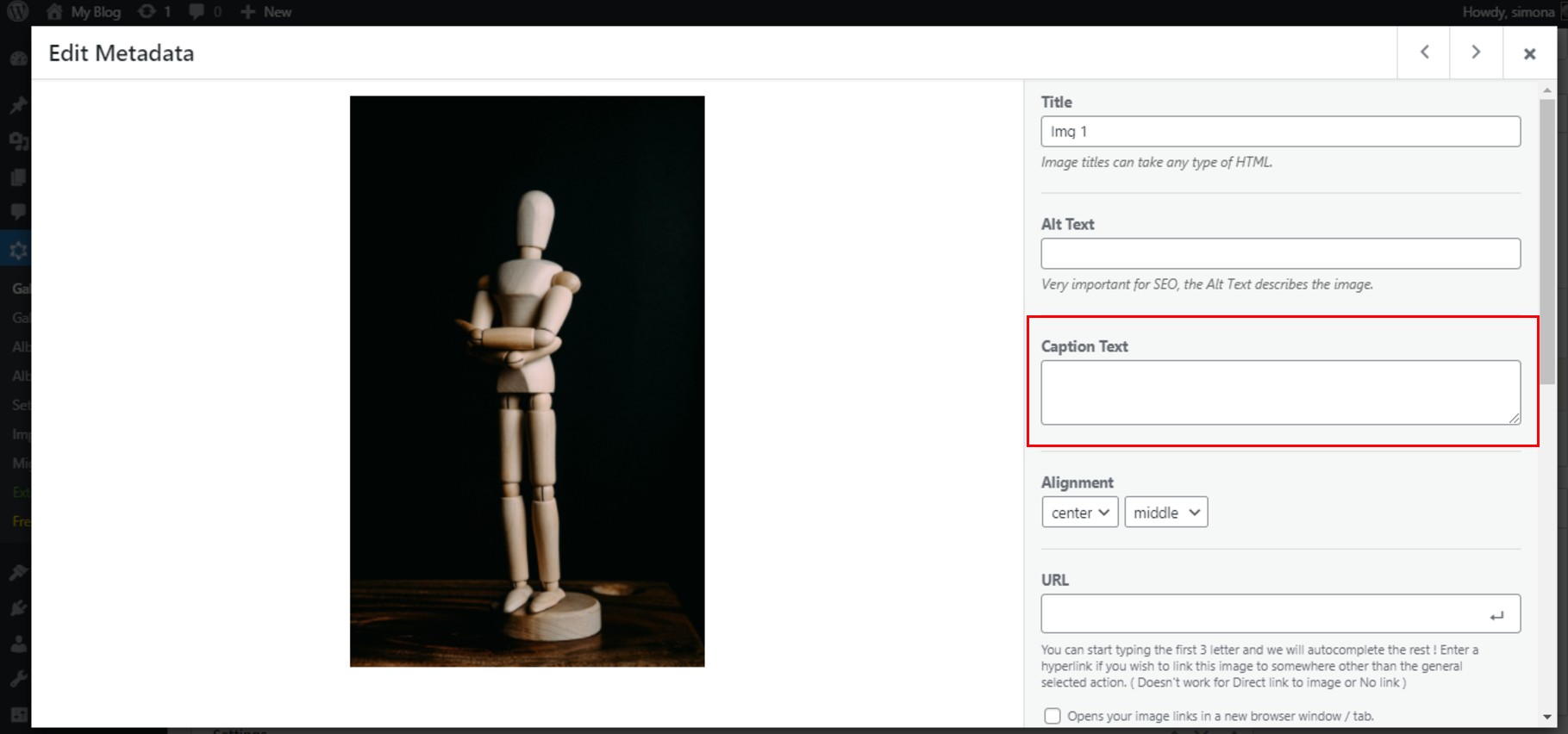Open the comments bubble in the admin bar
1568x734 pixels.
[205, 12]
